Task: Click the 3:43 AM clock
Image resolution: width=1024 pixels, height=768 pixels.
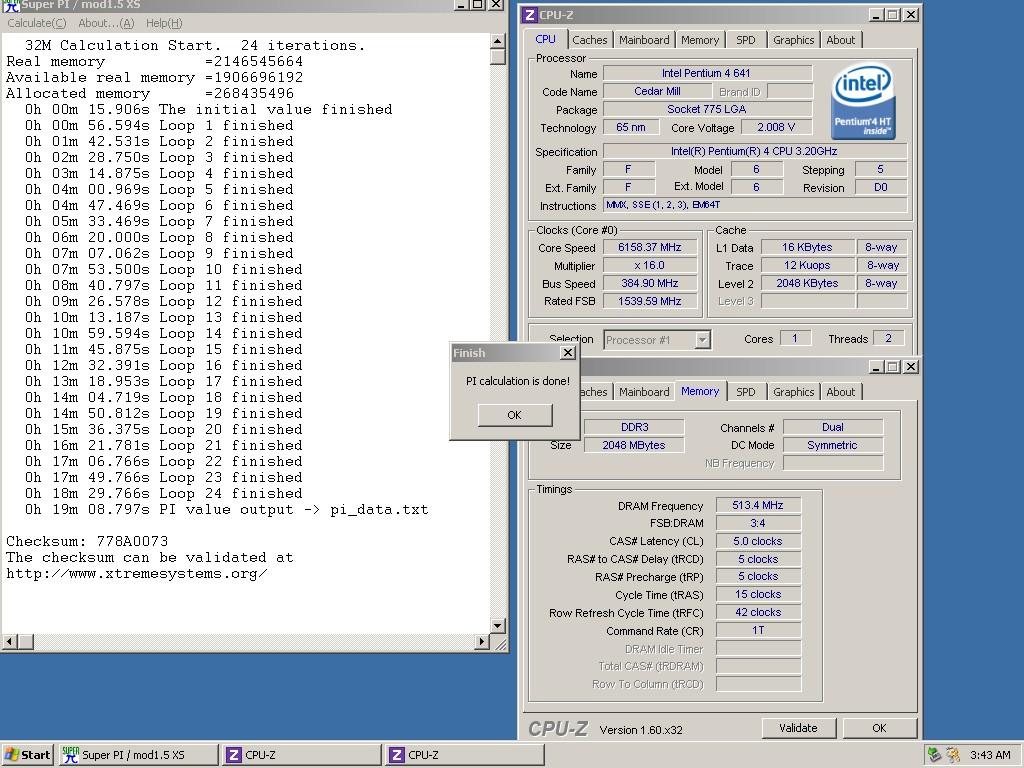Action: click(x=990, y=755)
